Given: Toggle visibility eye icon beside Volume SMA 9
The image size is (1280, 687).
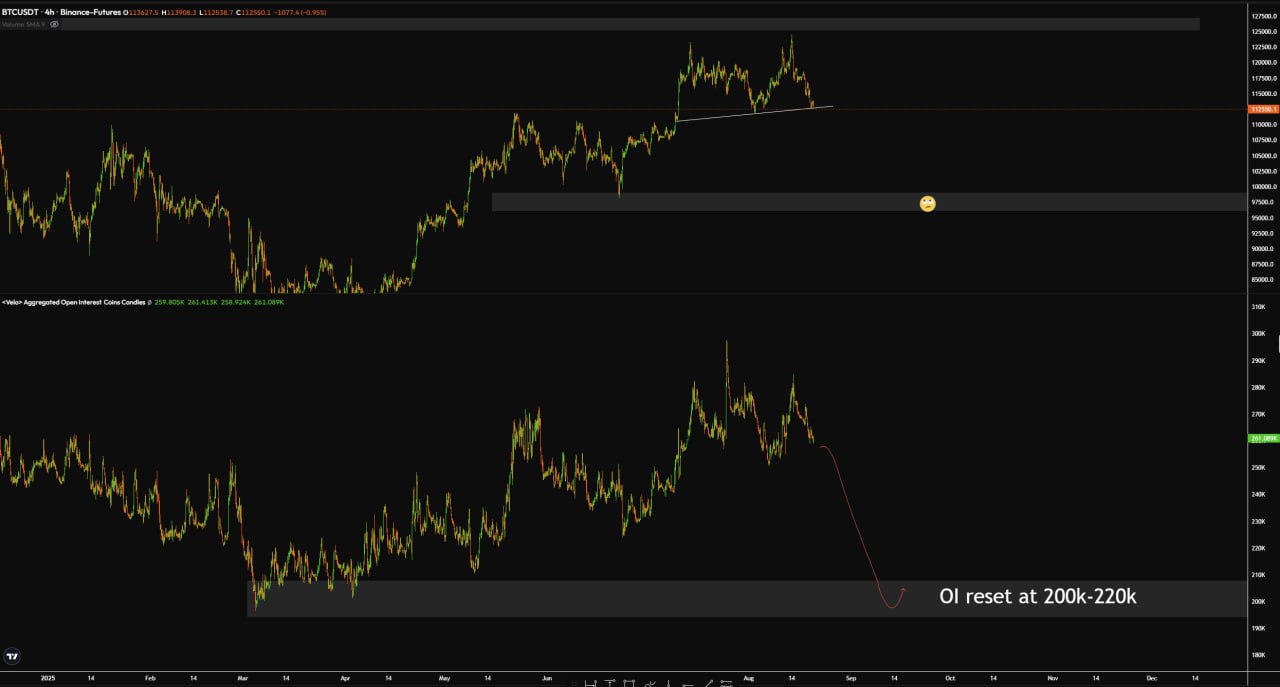Looking at the screenshot, I should click(x=55, y=24).
